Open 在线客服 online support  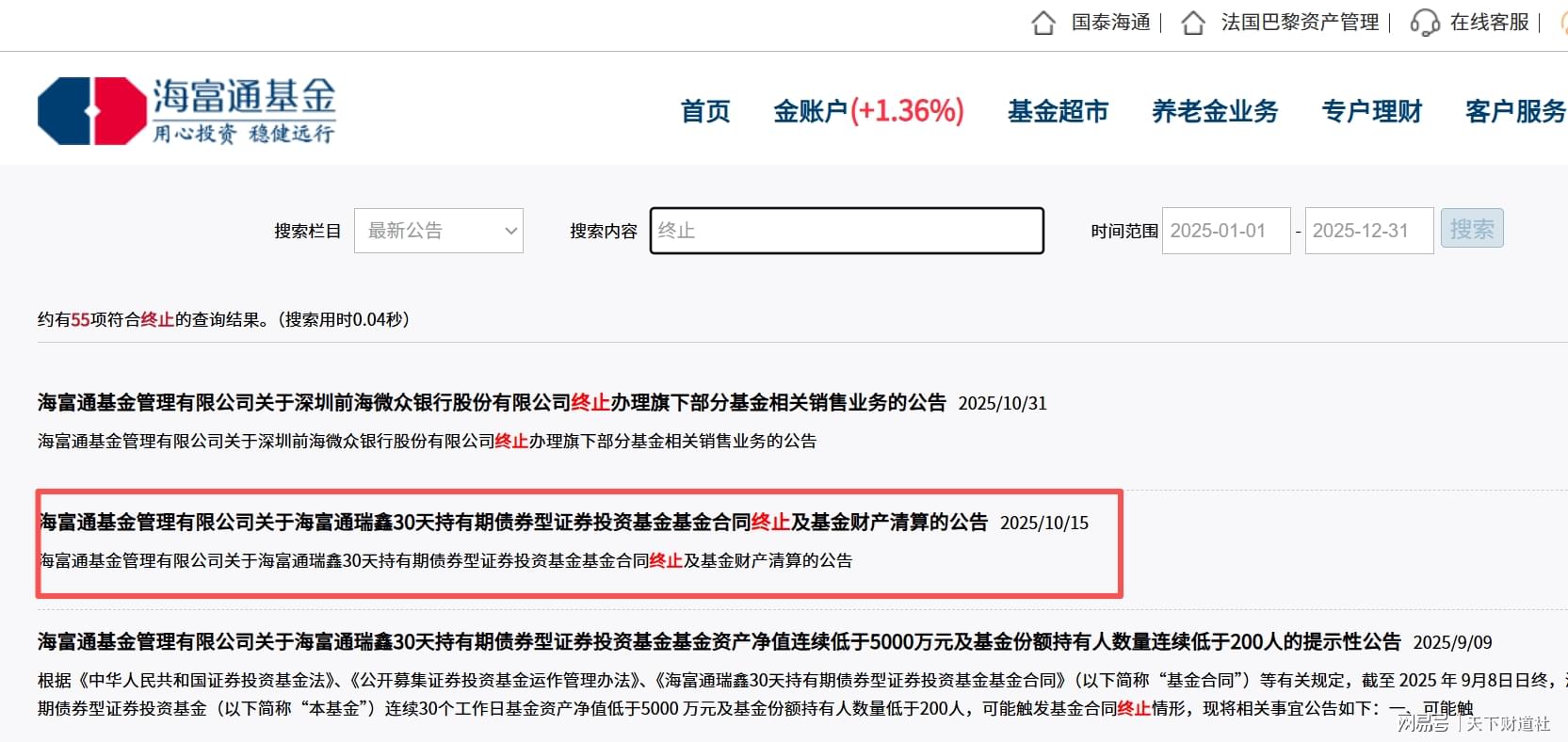tap(1489, 23)
